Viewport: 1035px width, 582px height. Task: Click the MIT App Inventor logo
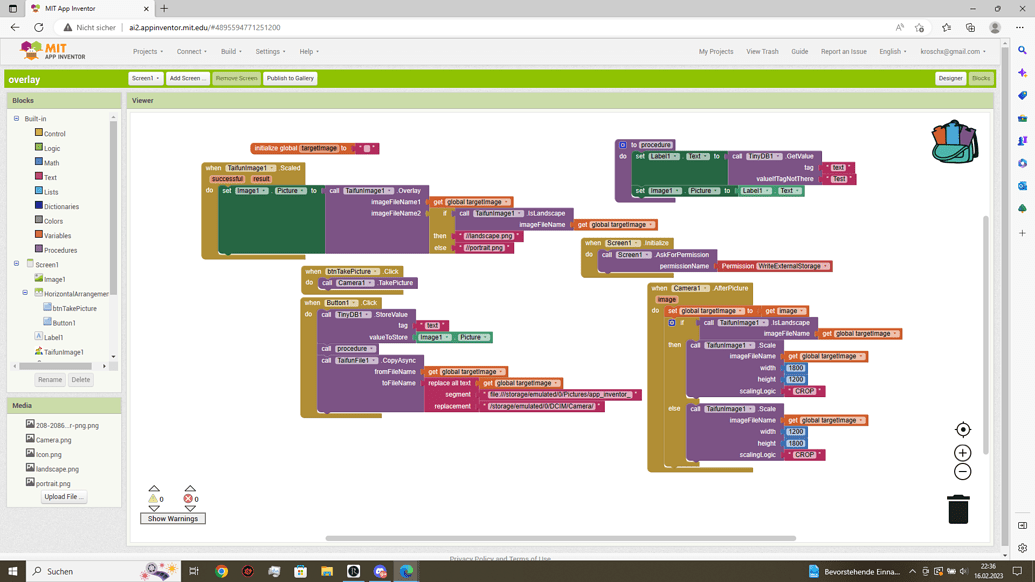[47, 51]
